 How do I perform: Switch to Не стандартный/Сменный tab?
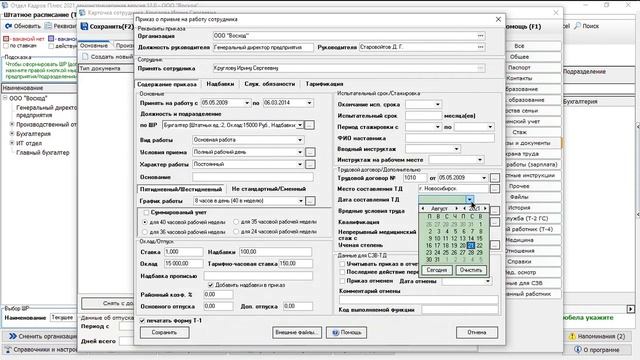point(269,189)
